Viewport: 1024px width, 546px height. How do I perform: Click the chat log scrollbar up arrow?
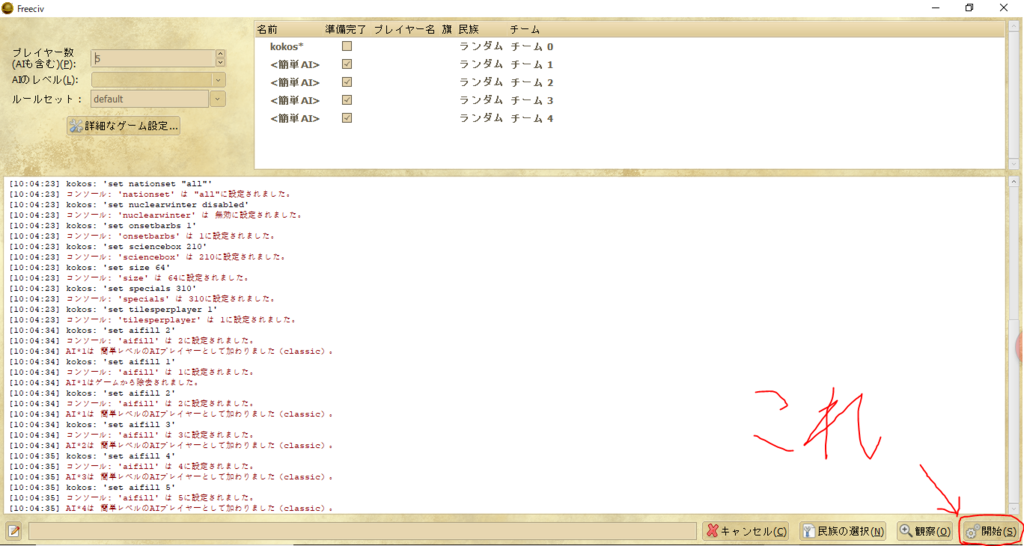(x=1013, y=182)
